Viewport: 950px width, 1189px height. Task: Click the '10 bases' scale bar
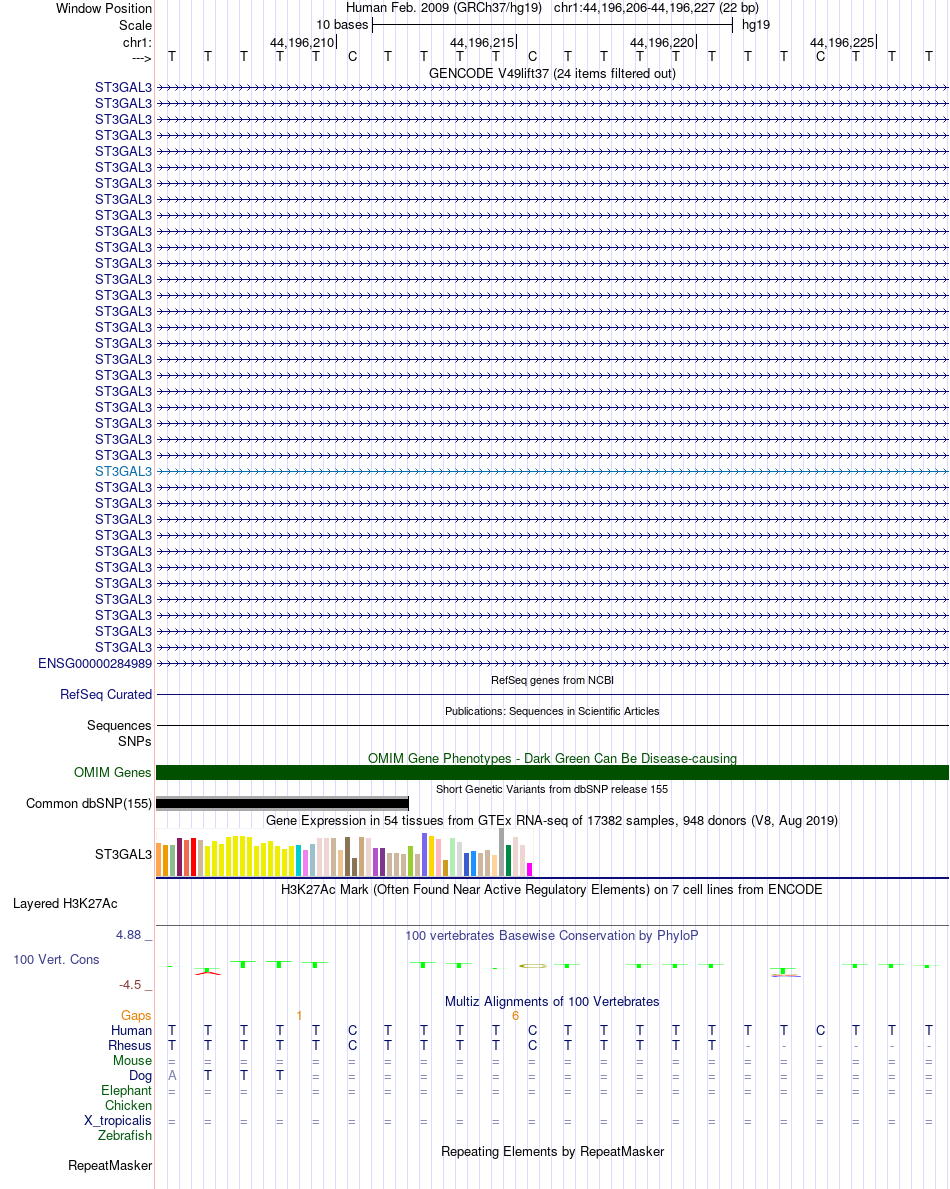pos(552,25)
